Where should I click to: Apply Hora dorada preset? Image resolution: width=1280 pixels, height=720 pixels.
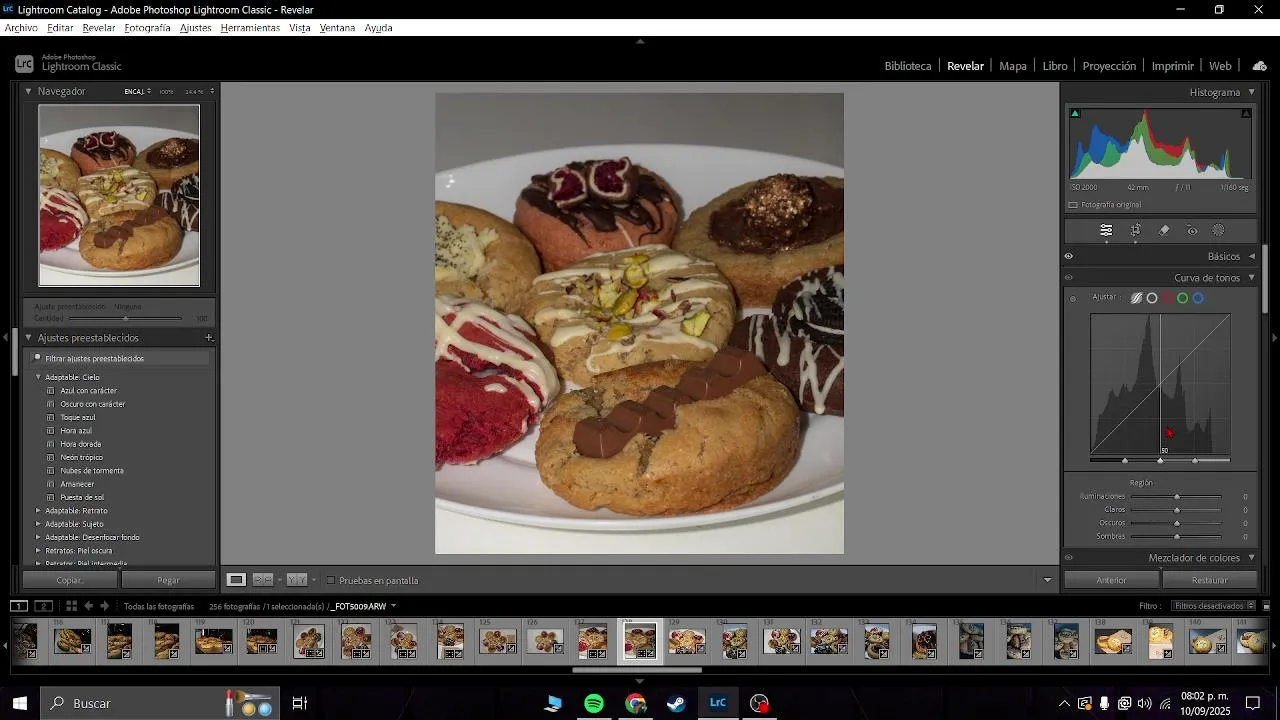click(80, 444)
